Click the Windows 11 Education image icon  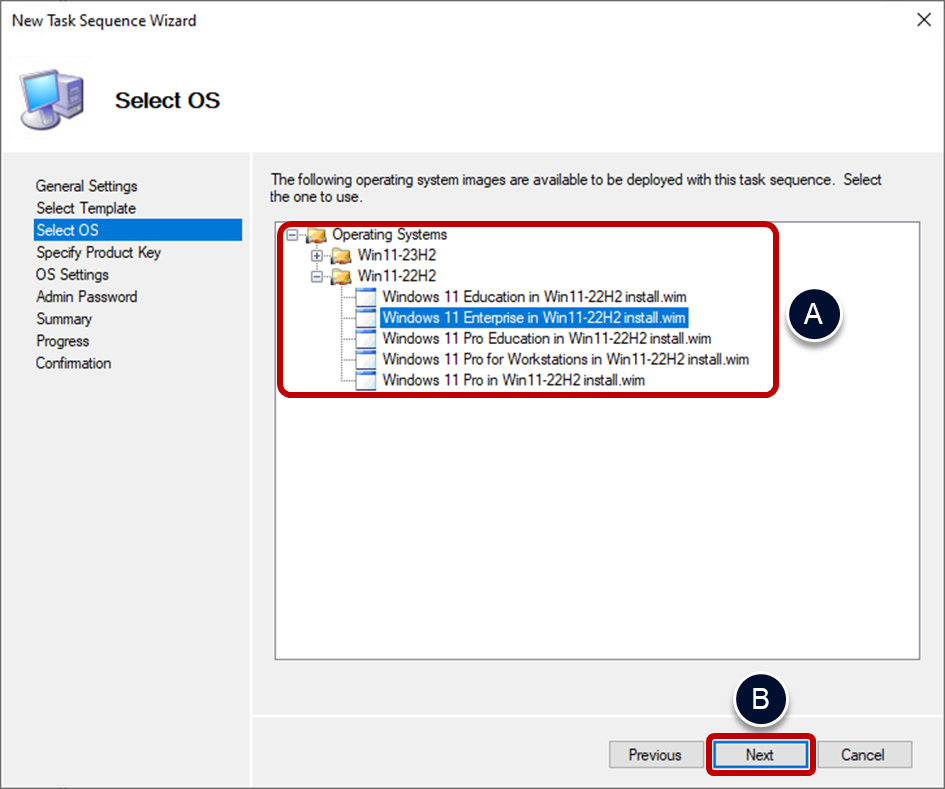366,296
